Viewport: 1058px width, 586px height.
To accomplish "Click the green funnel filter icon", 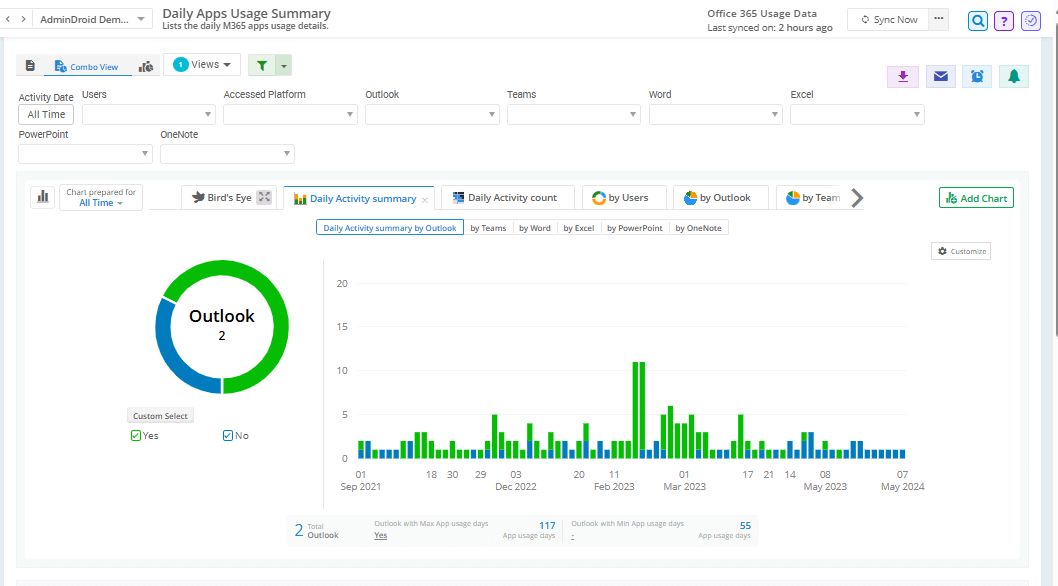I will (x=261, y=65).
